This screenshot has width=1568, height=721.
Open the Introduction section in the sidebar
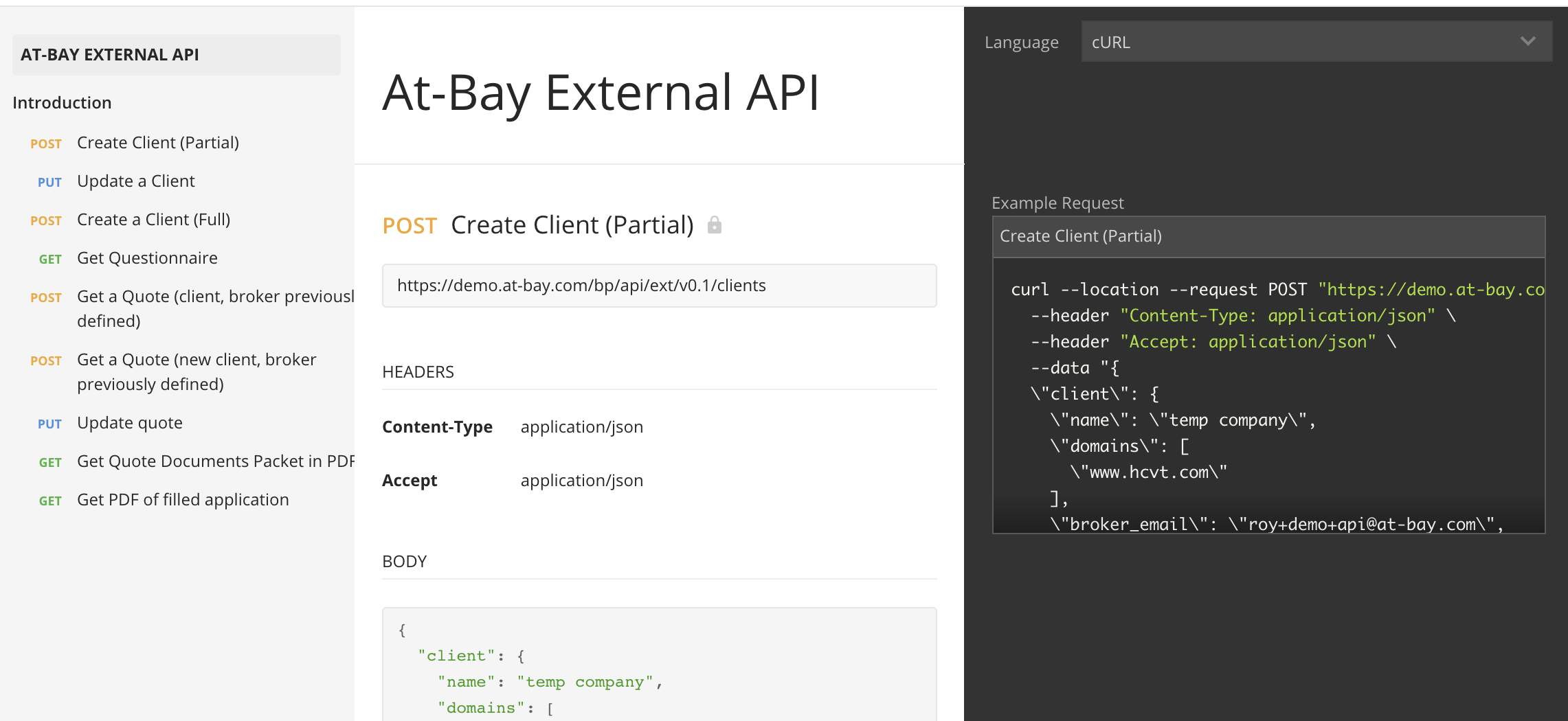pos(63,102)
